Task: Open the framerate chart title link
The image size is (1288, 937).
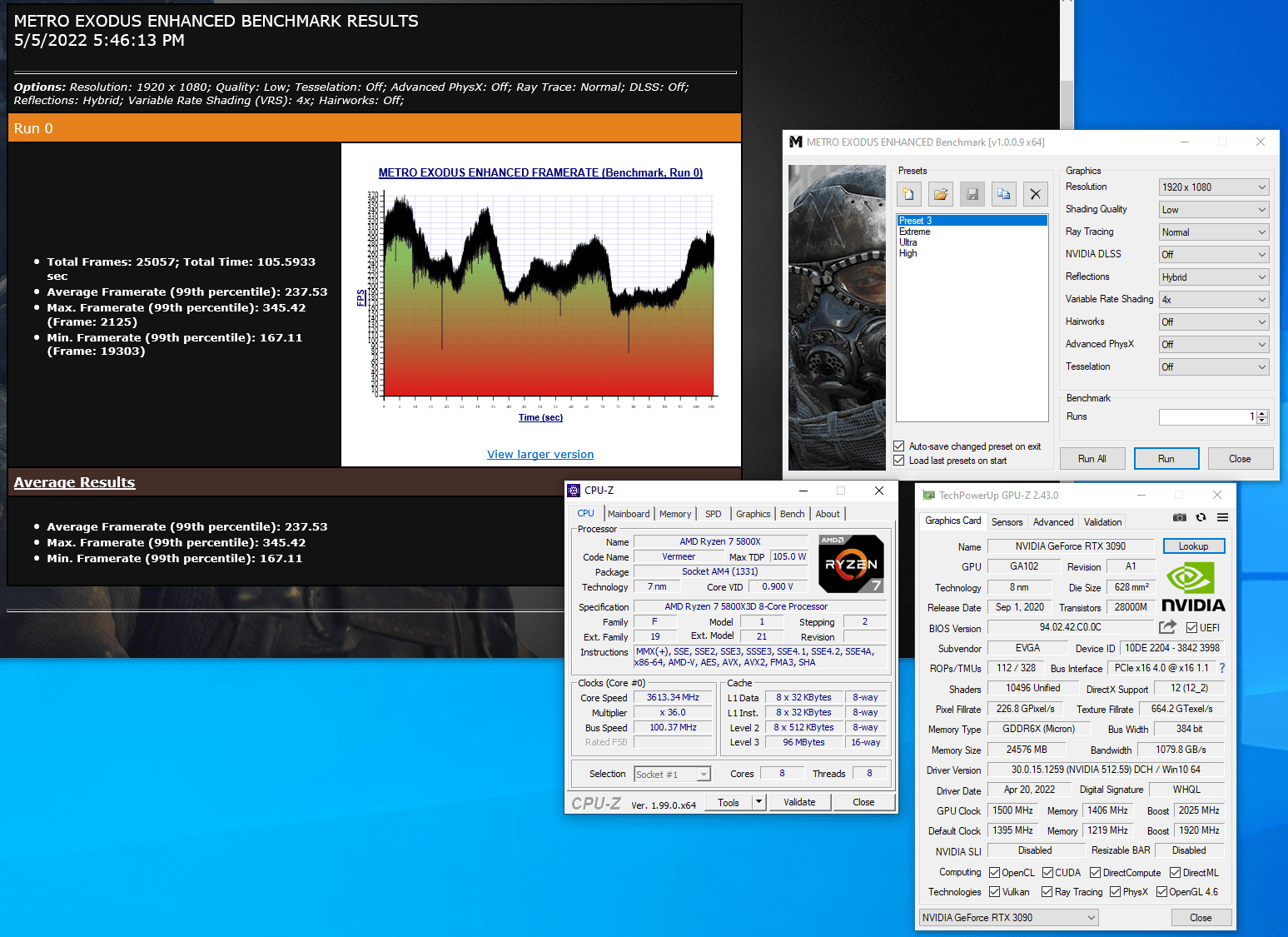Action: [540, 173]
